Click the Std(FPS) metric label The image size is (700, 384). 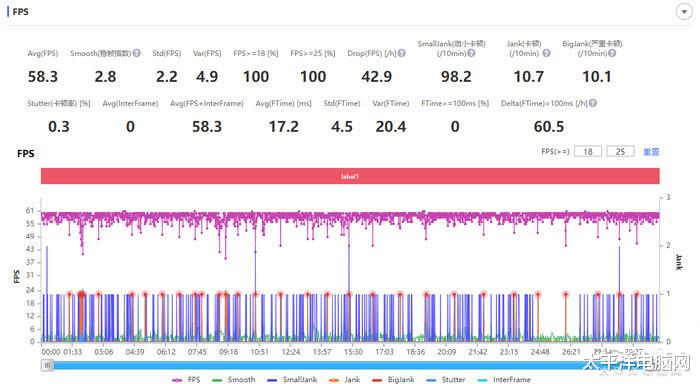point(167,53)
